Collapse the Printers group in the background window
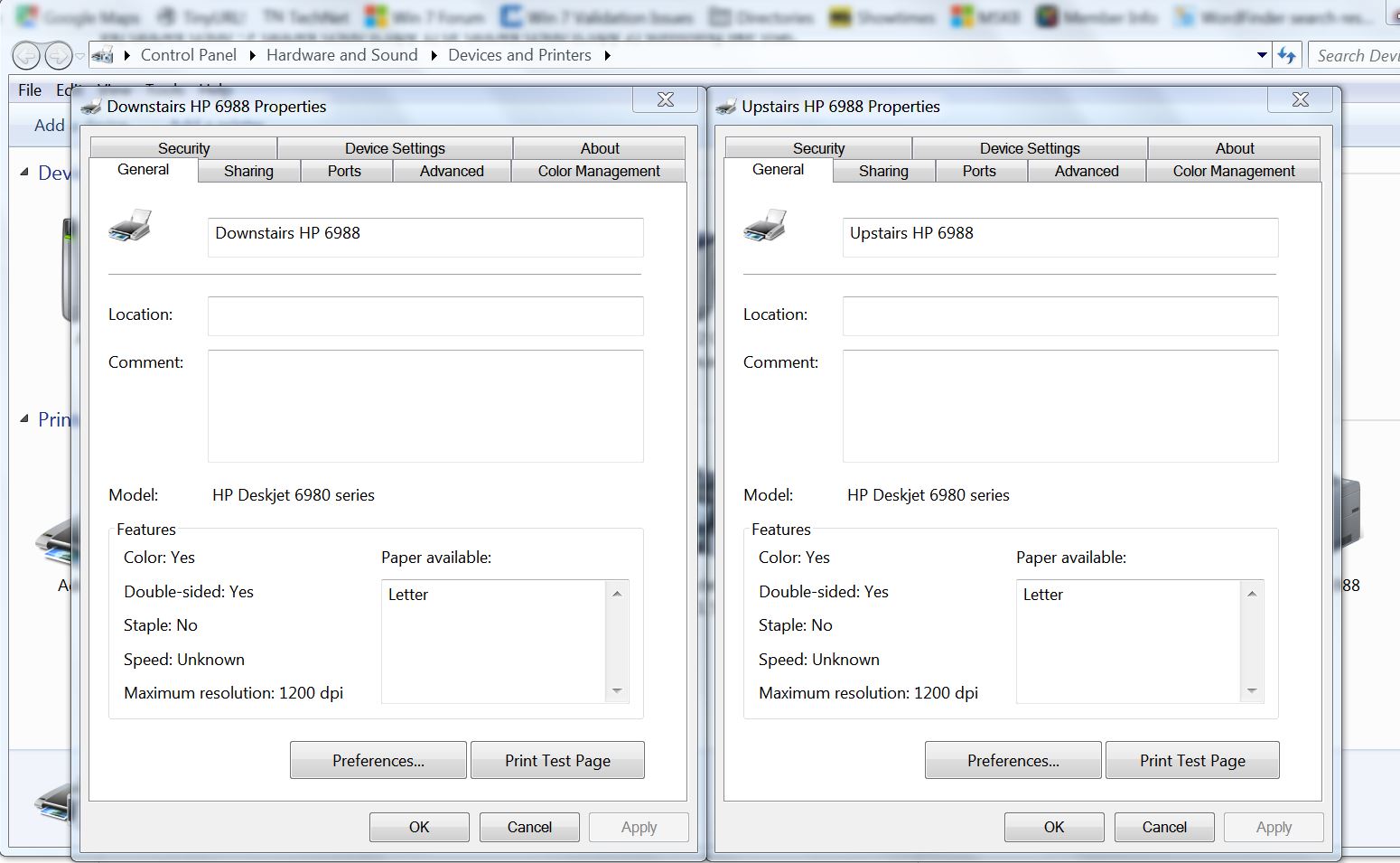Image resolution: width=1400 pixels, height=863 pixels. coord(24,418)
